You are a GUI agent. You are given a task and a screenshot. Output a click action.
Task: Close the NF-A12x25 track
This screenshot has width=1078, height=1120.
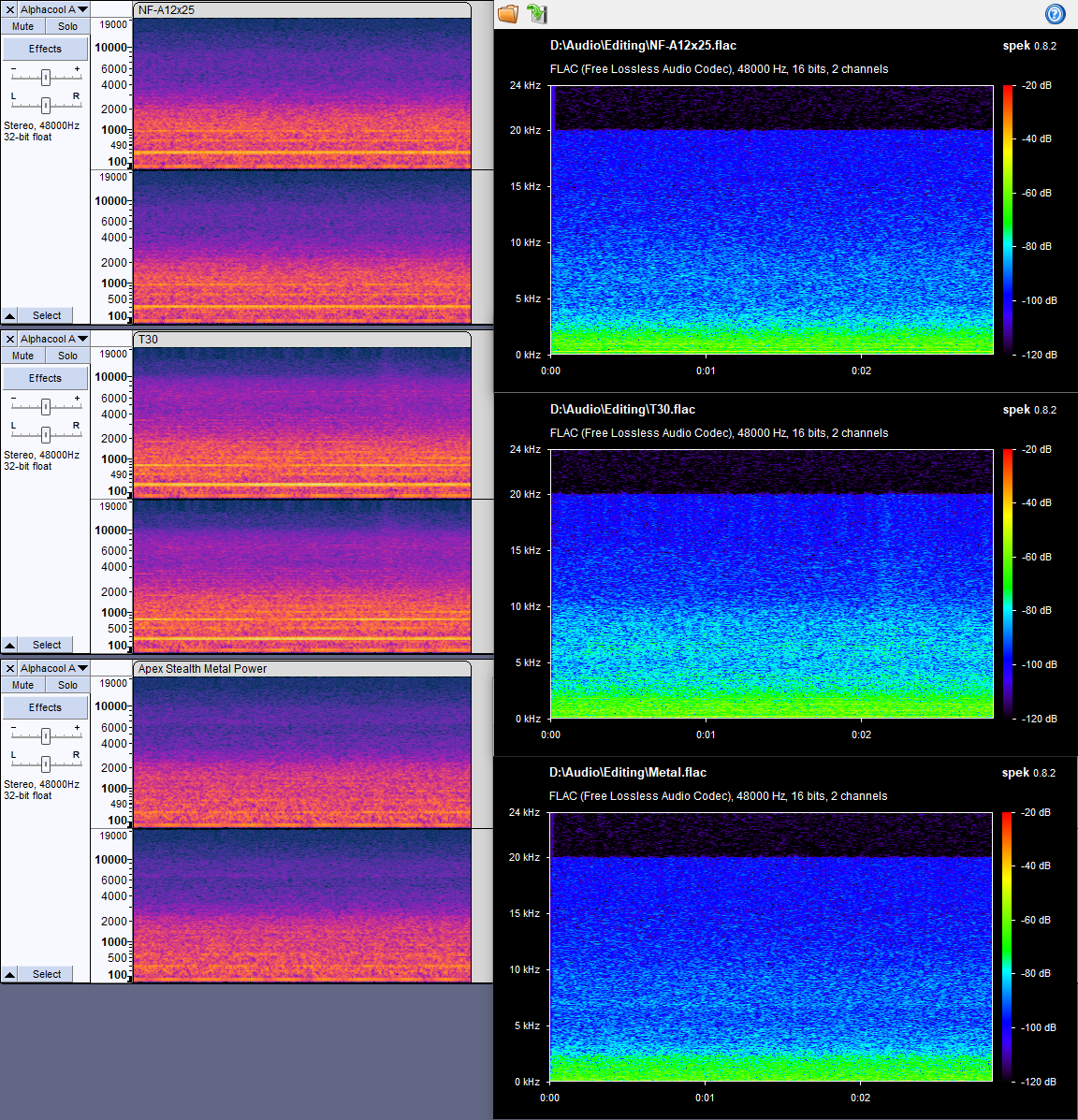[x=10, y=9]
